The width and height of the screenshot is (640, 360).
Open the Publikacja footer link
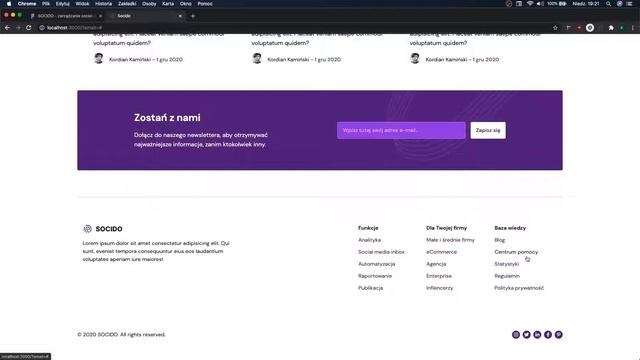coord(370,288)
